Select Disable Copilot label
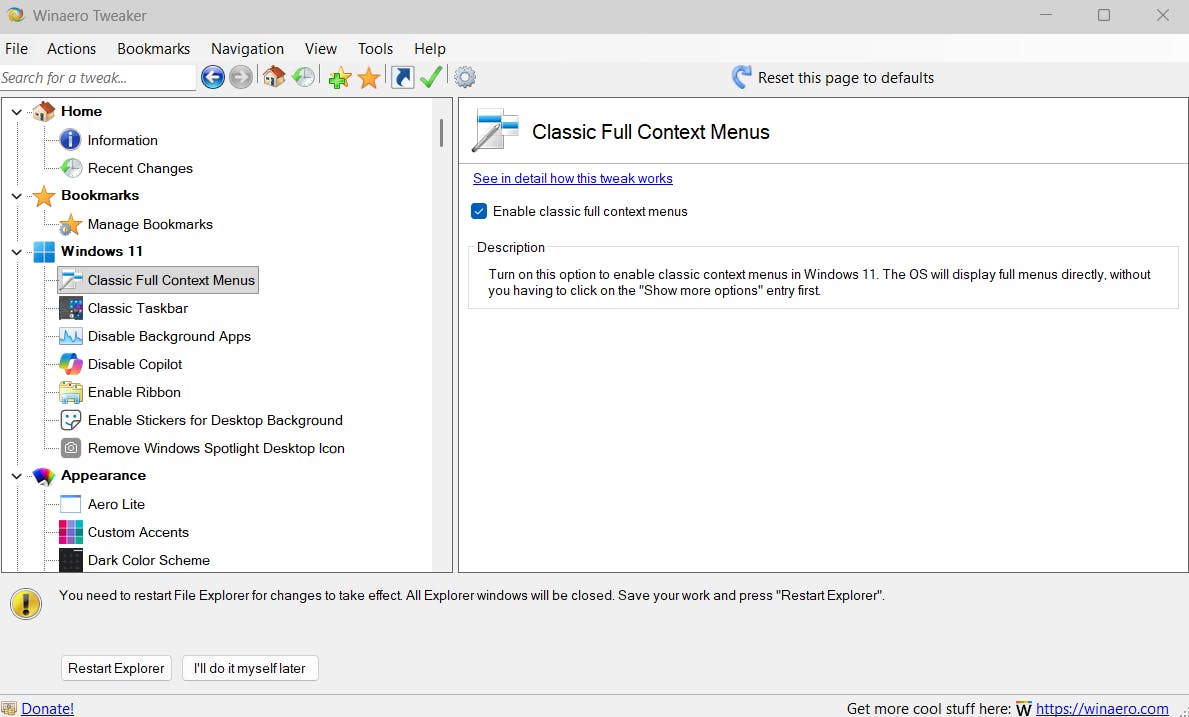This screenshot has width=1189, height=717. 135,364
